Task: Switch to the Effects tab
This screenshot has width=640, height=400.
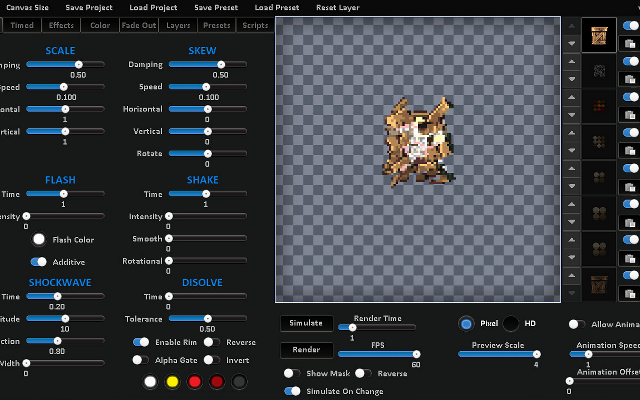Action: point(61,25)
